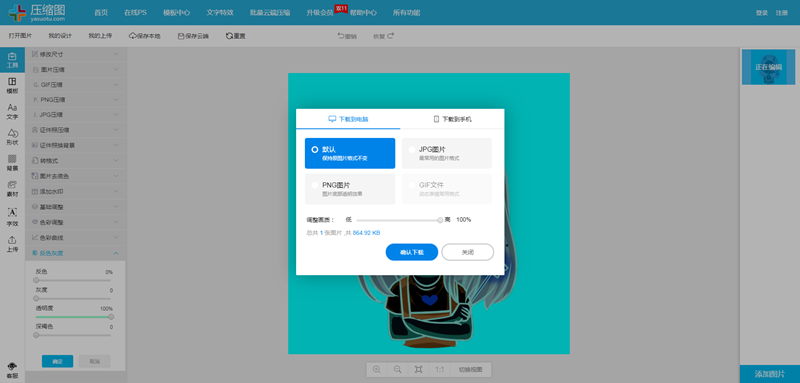Click the 重置 reset icon
Viewport: 800px width, 383px height.
pos(229,36)
